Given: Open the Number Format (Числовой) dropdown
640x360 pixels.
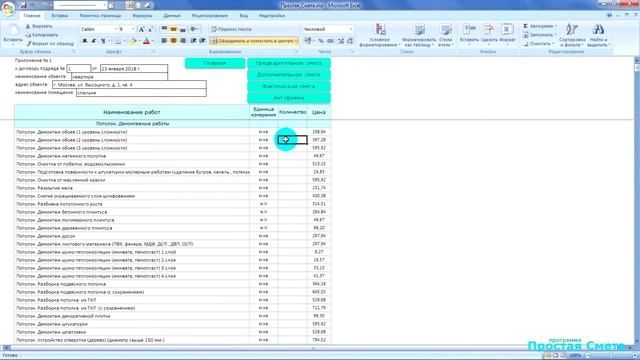Looking at the screenshot, I should 350,29.
